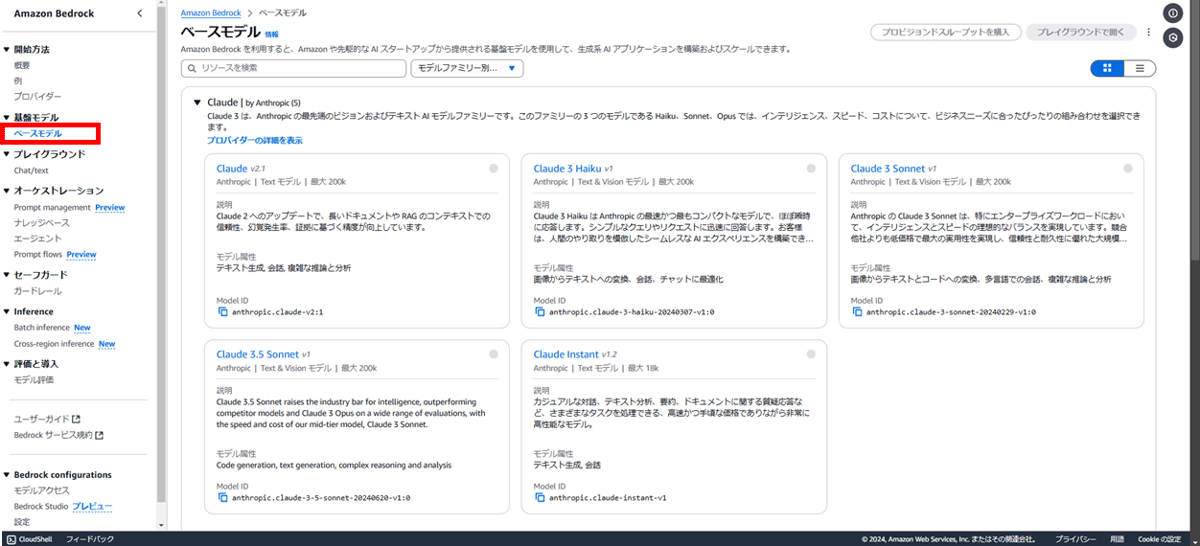The height and width of the screenshot is (546, 1200).
Task: Switch to grid card view
Action: 1107,68
